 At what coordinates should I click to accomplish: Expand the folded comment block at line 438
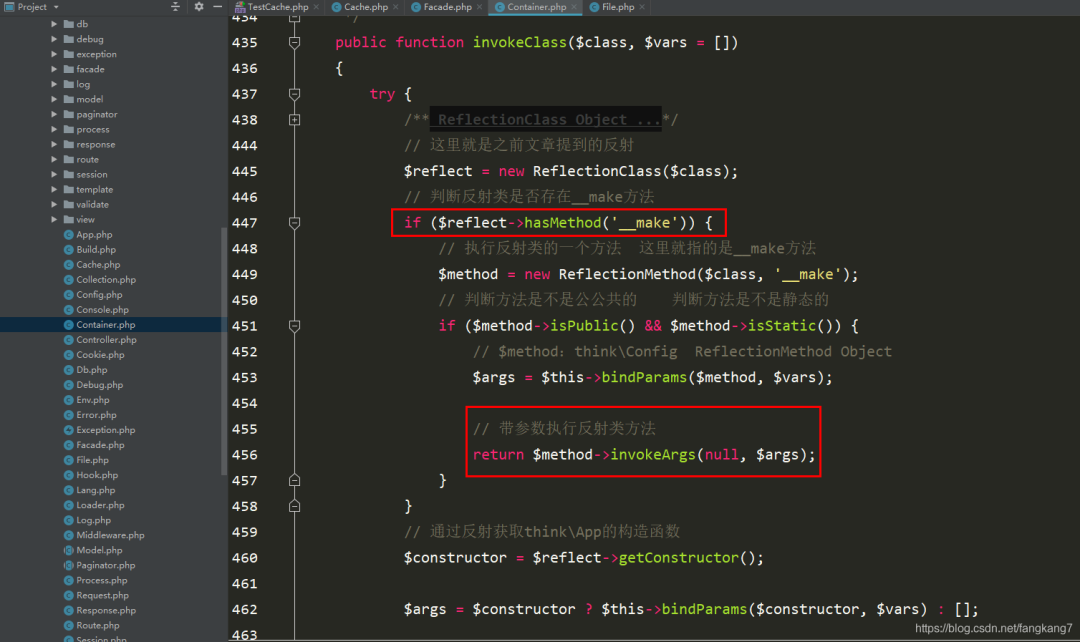294,119
